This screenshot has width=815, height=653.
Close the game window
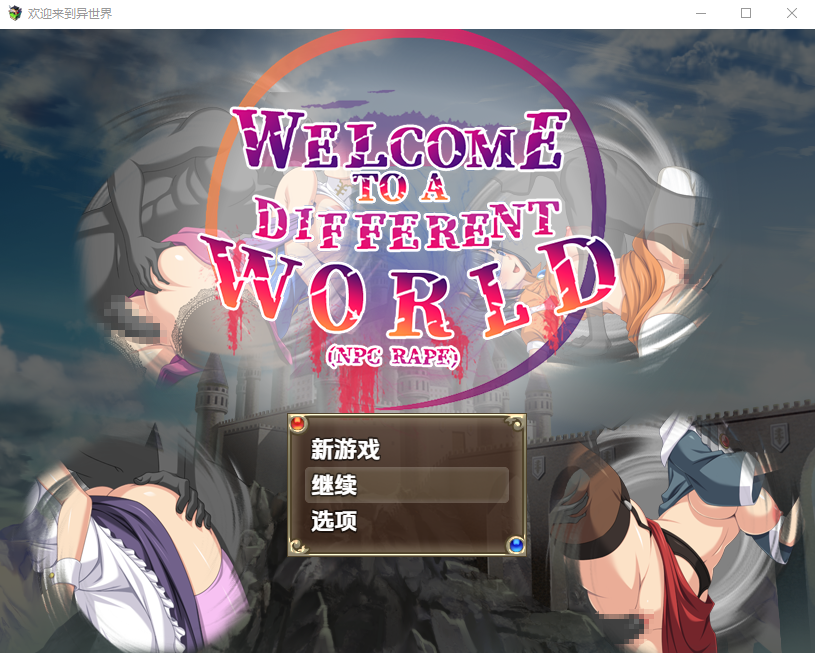point(792,14)
